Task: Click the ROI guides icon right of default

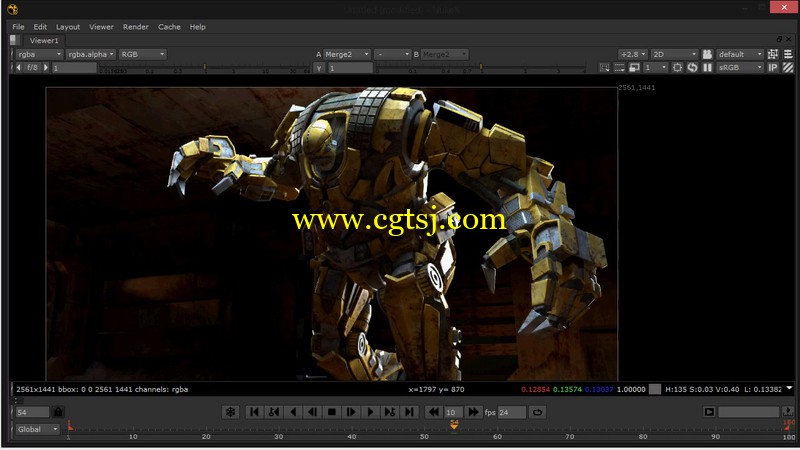Action: point(773,54)
